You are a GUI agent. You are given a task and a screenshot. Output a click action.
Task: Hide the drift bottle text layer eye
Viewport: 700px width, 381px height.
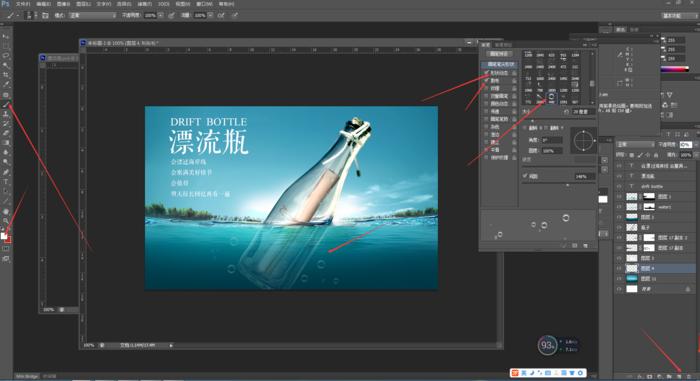click(619, 186)
